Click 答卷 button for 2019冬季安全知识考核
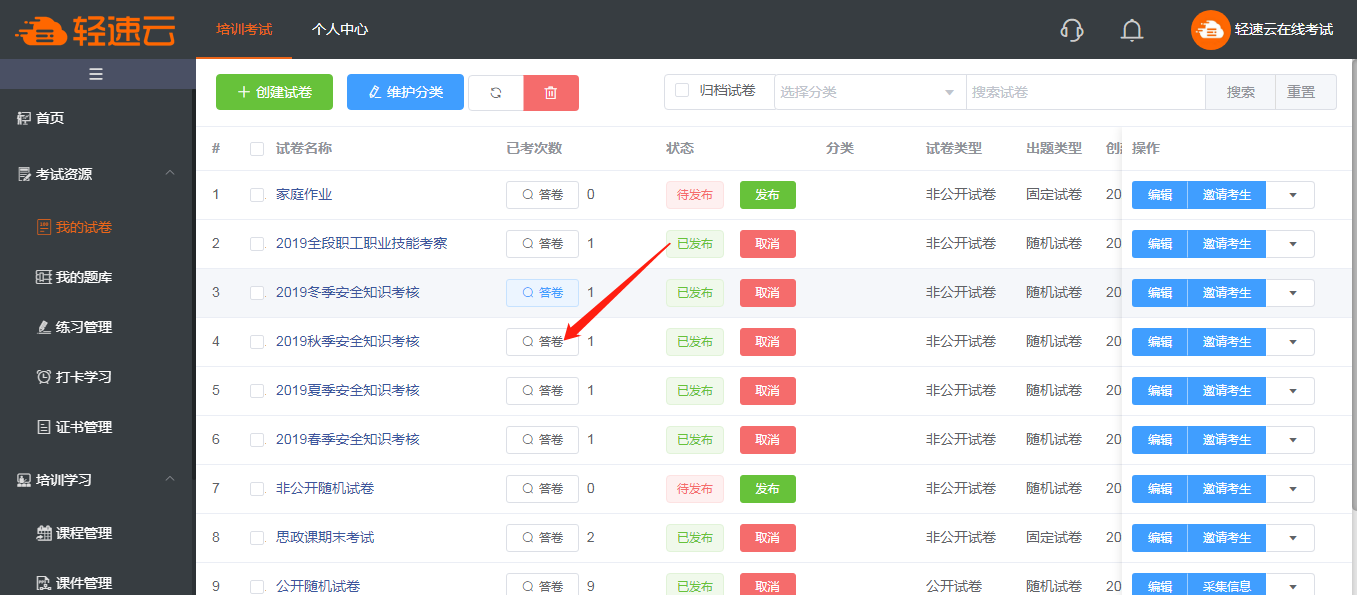The height and width of the screenshot is (595, 1357). (542, 293)
